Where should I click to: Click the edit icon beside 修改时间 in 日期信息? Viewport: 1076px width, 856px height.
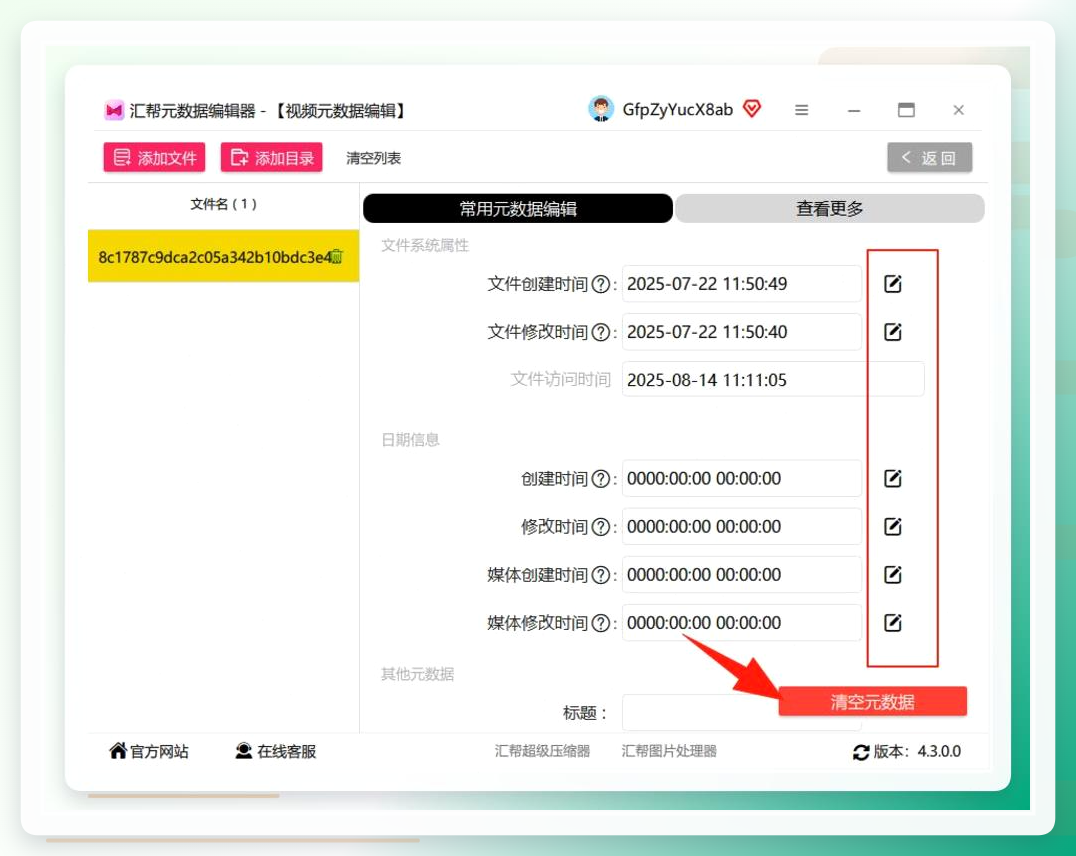[x=892, y=527]
